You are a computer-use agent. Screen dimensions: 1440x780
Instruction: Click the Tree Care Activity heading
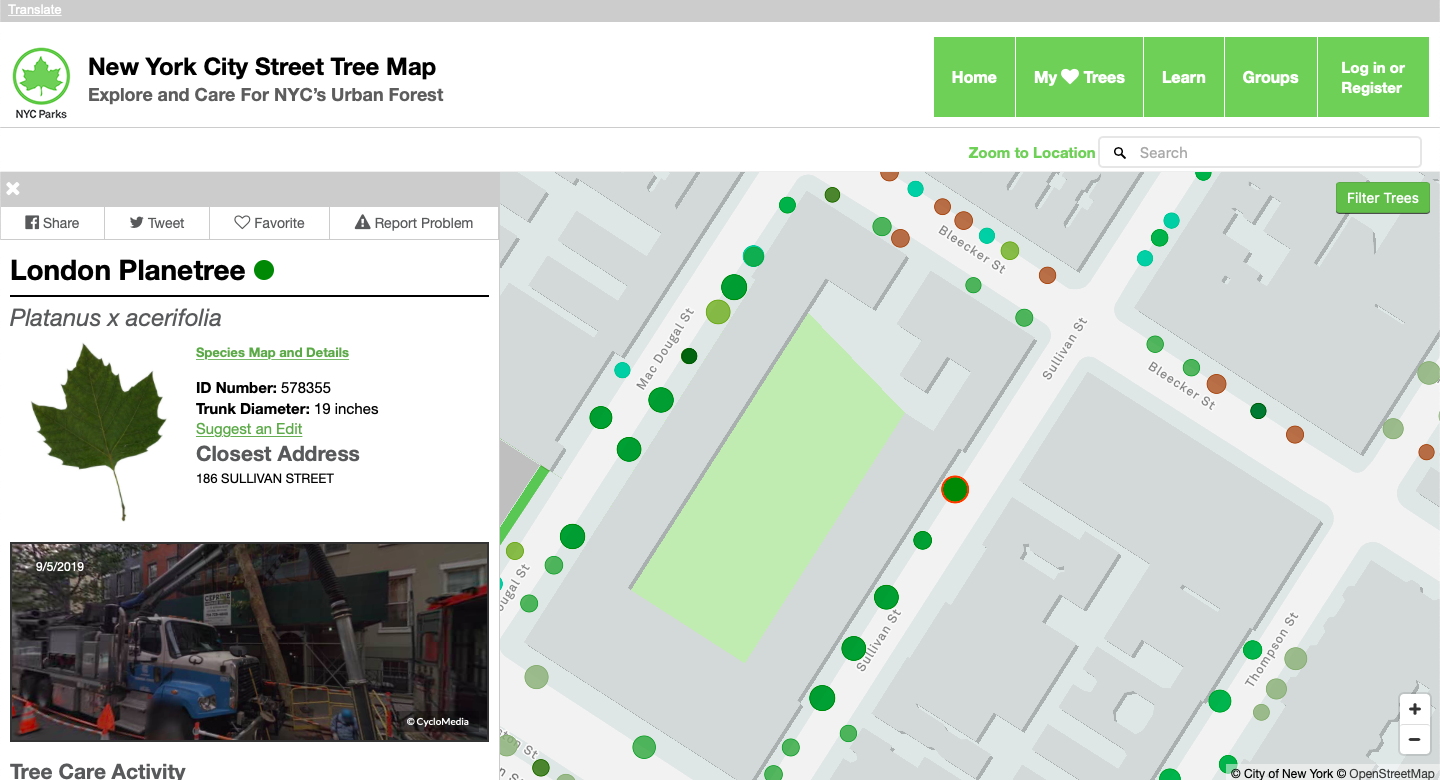98,770
